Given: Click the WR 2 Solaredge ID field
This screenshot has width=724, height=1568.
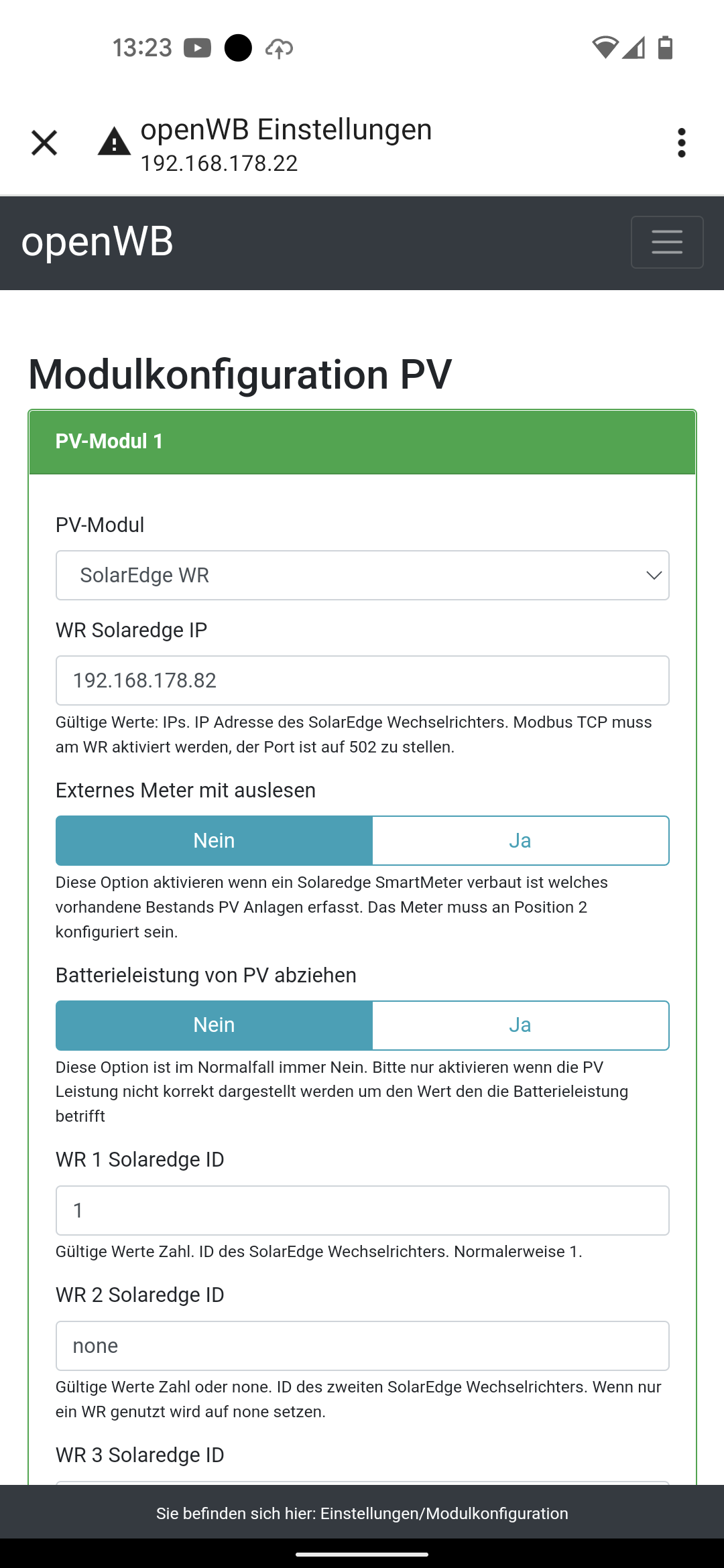Looking at the screenshot, I should pos(362,1346).
